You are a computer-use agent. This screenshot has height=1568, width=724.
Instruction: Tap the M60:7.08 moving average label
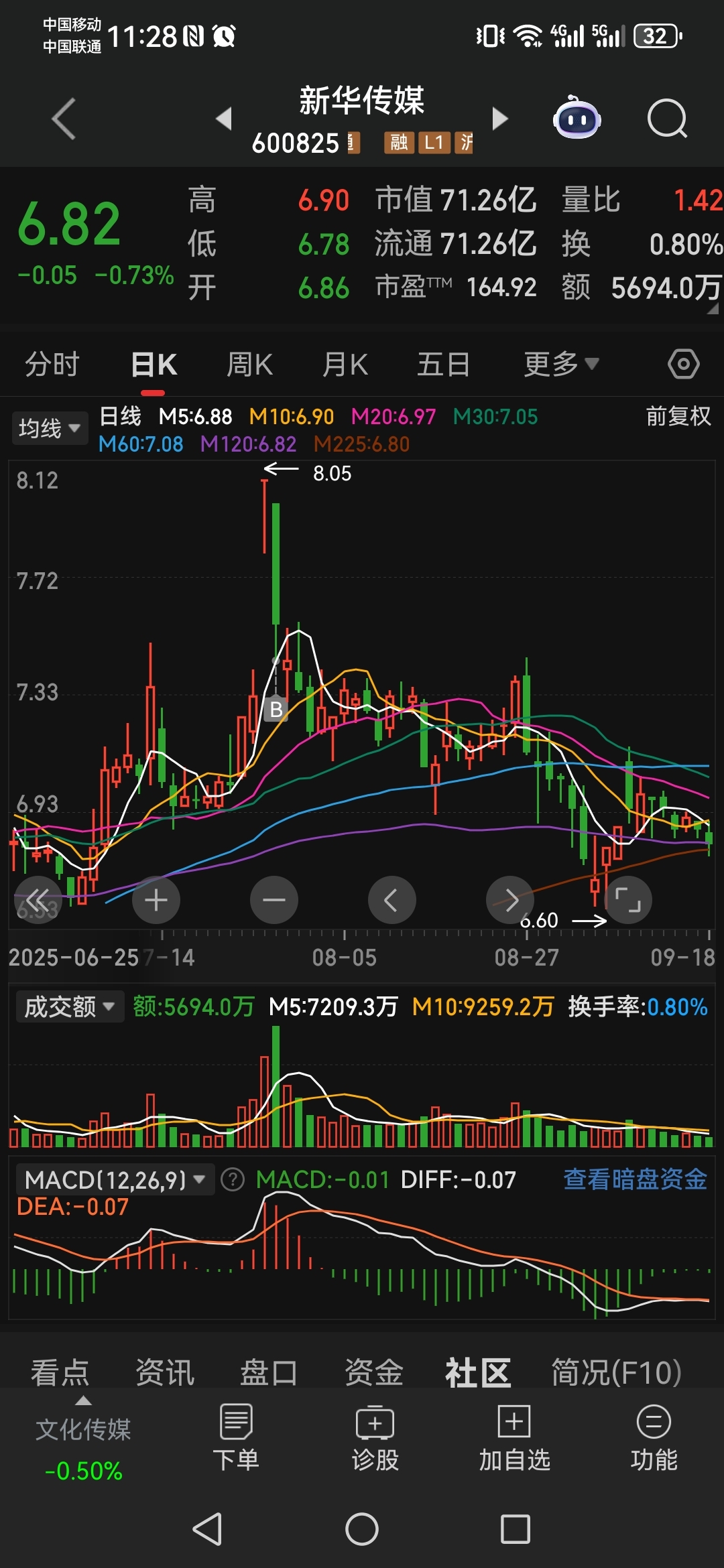pos(141,444)
